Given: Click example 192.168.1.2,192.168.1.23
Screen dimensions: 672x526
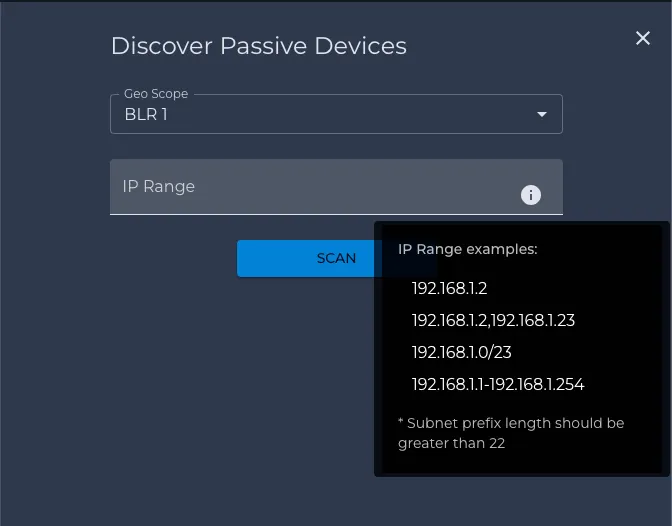Looking at the screenshot, I should [493, 320].
